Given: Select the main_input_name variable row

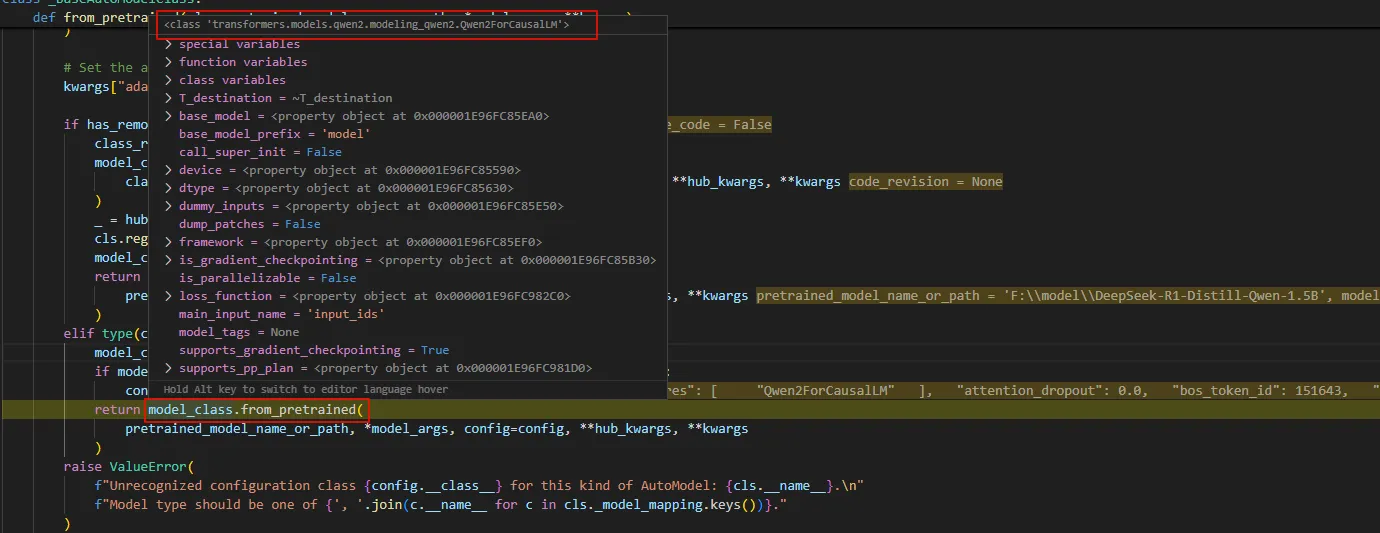Looking at the screenshot, I should [280, 314].
